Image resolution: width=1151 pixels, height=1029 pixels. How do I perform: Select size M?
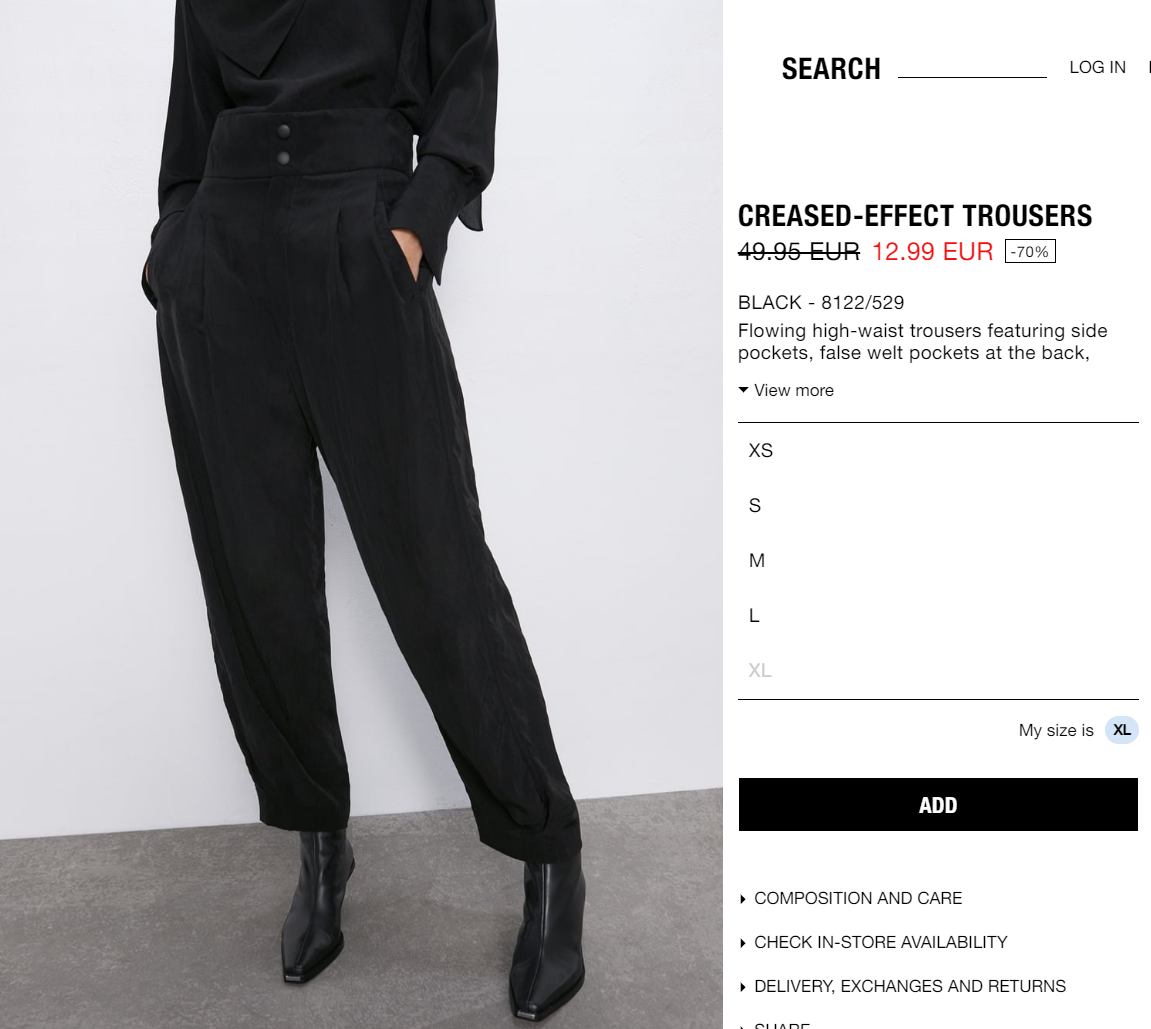[x=938, y=561]
